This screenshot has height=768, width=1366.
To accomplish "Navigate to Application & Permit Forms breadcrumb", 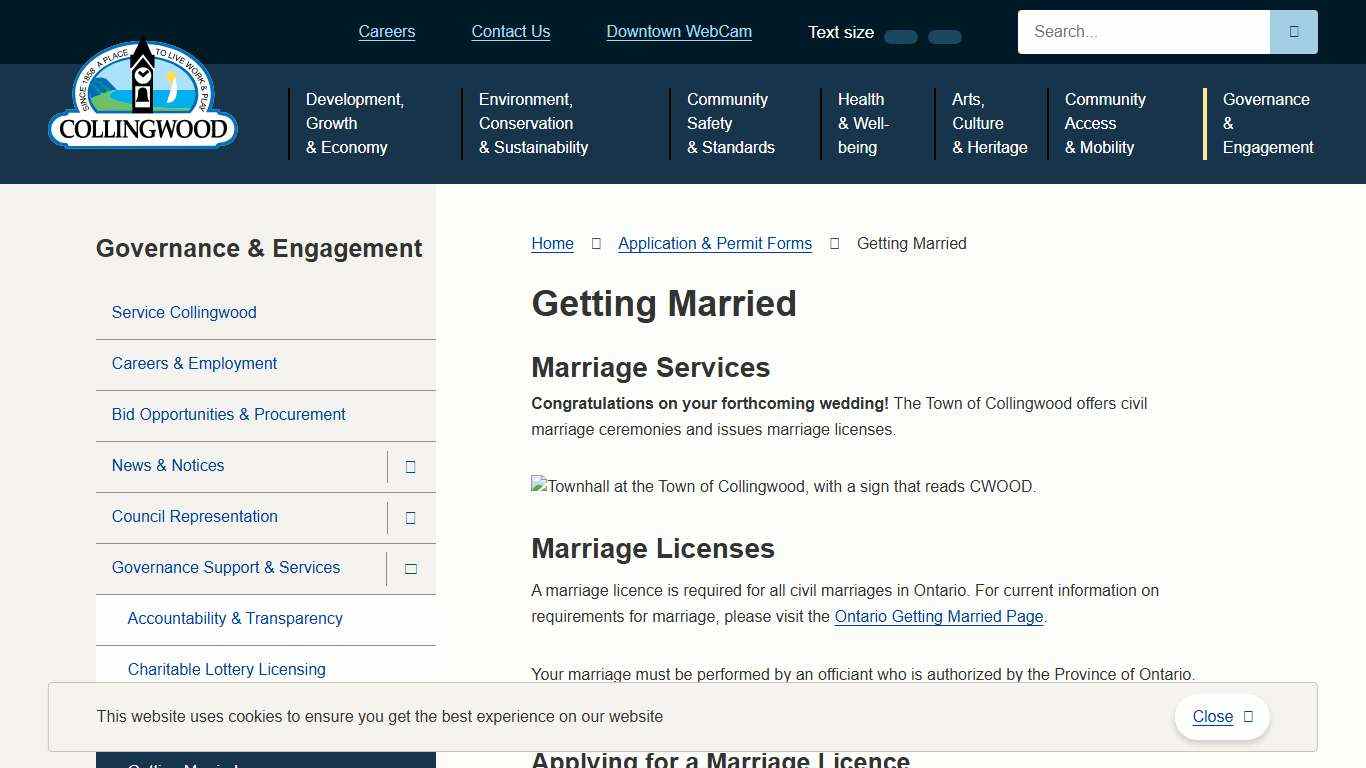I will coord(715,243).
